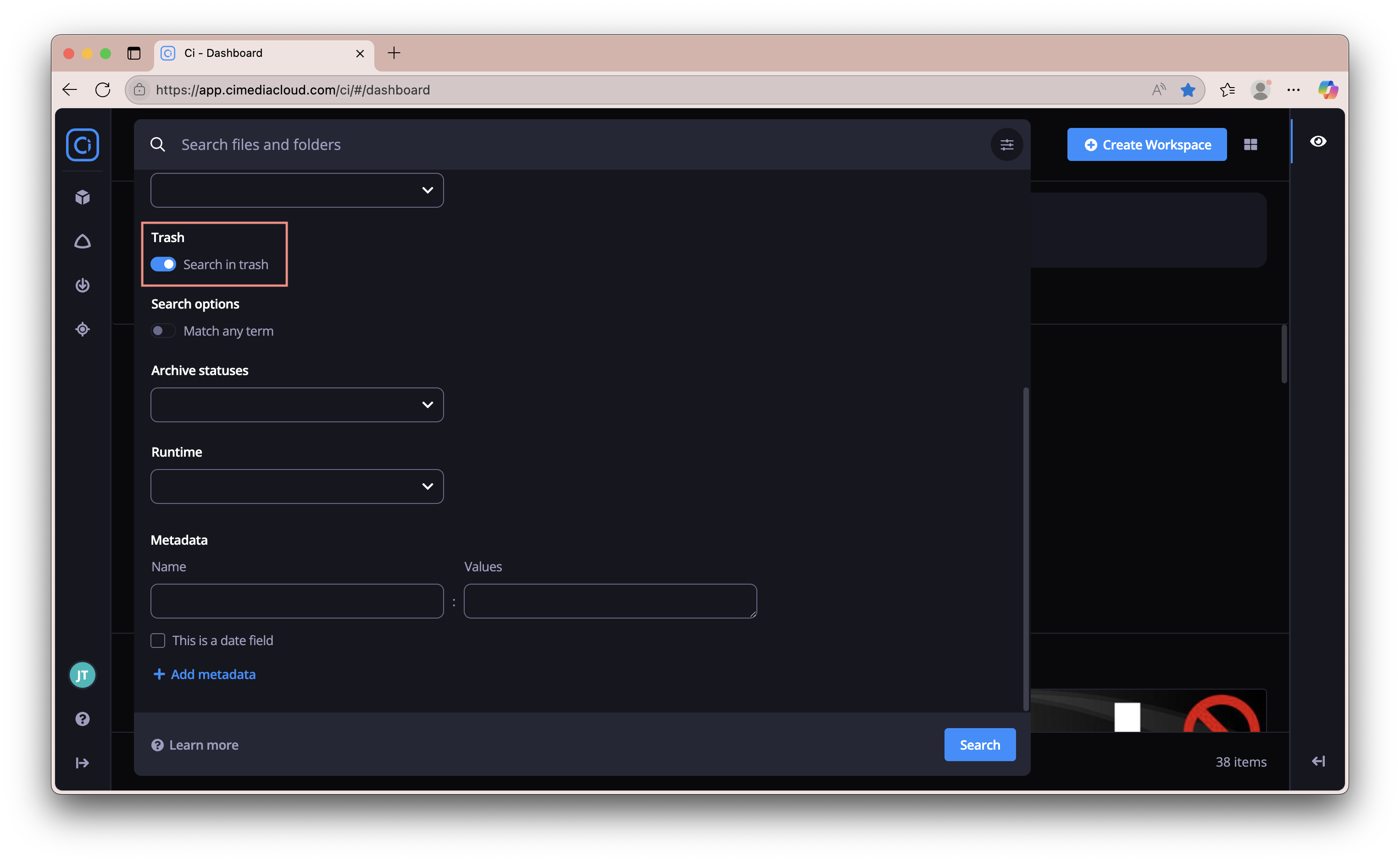Toggle the advanced search filters icon

click(1006, 145)
